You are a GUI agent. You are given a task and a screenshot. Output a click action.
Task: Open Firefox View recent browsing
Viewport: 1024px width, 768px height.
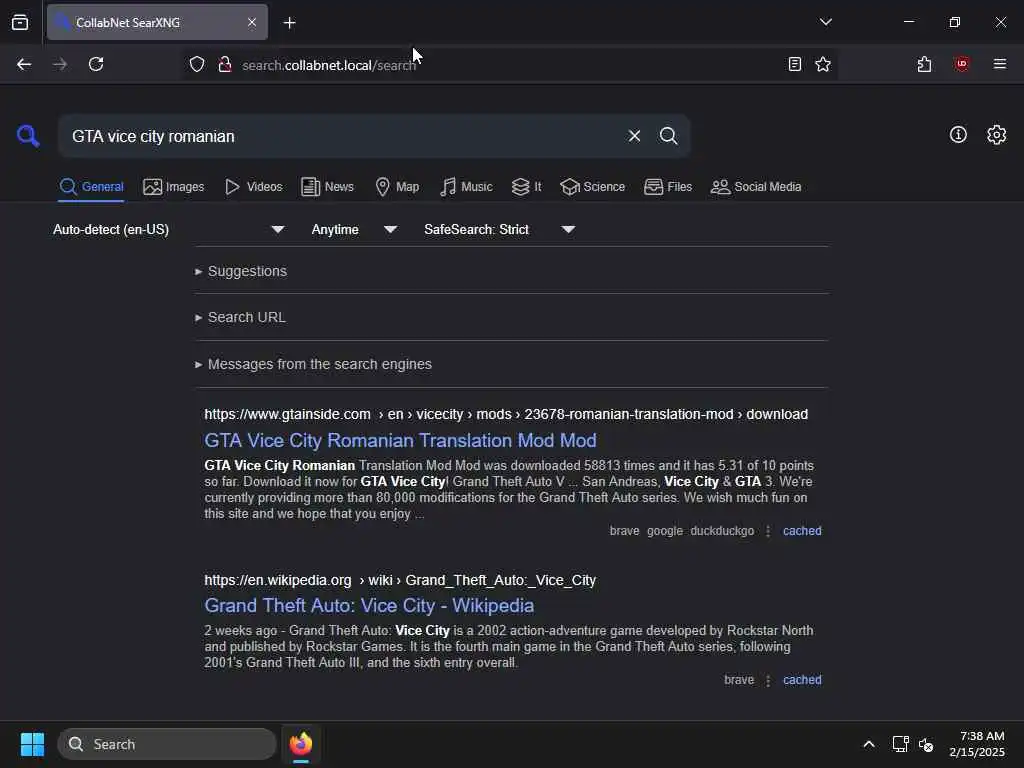20,22
